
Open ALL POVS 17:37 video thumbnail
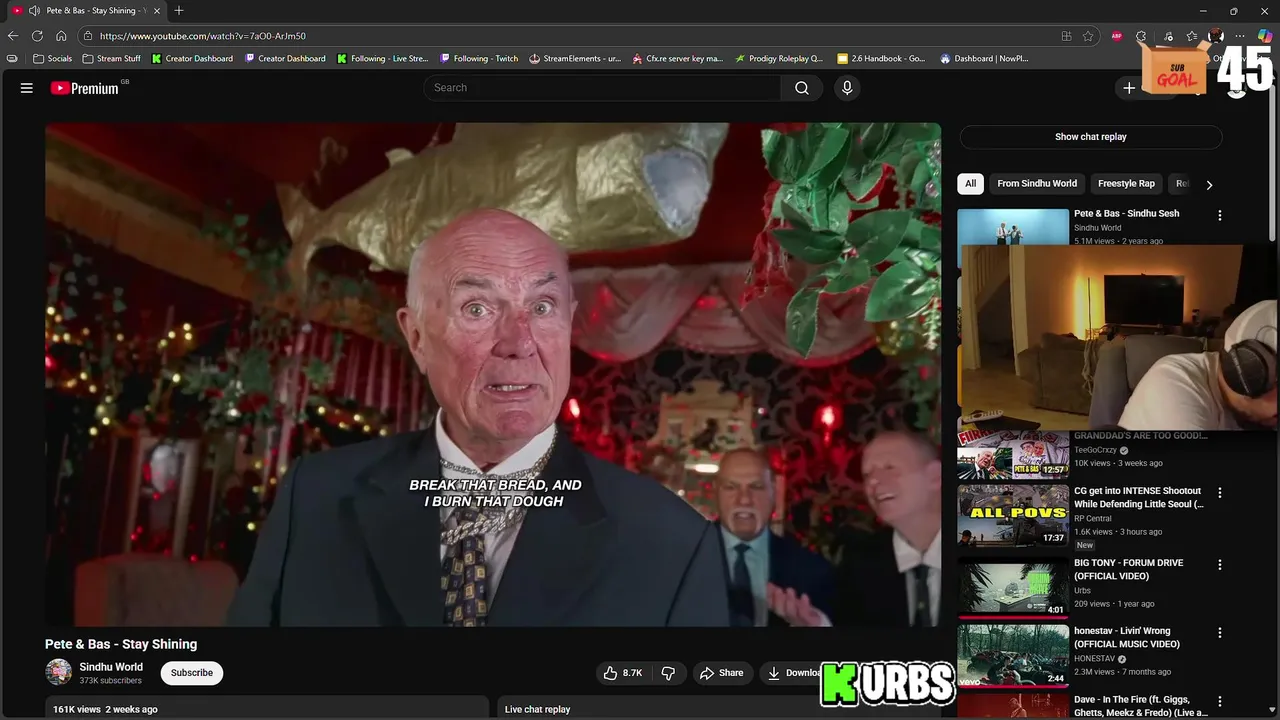(x=1013, y=516)
